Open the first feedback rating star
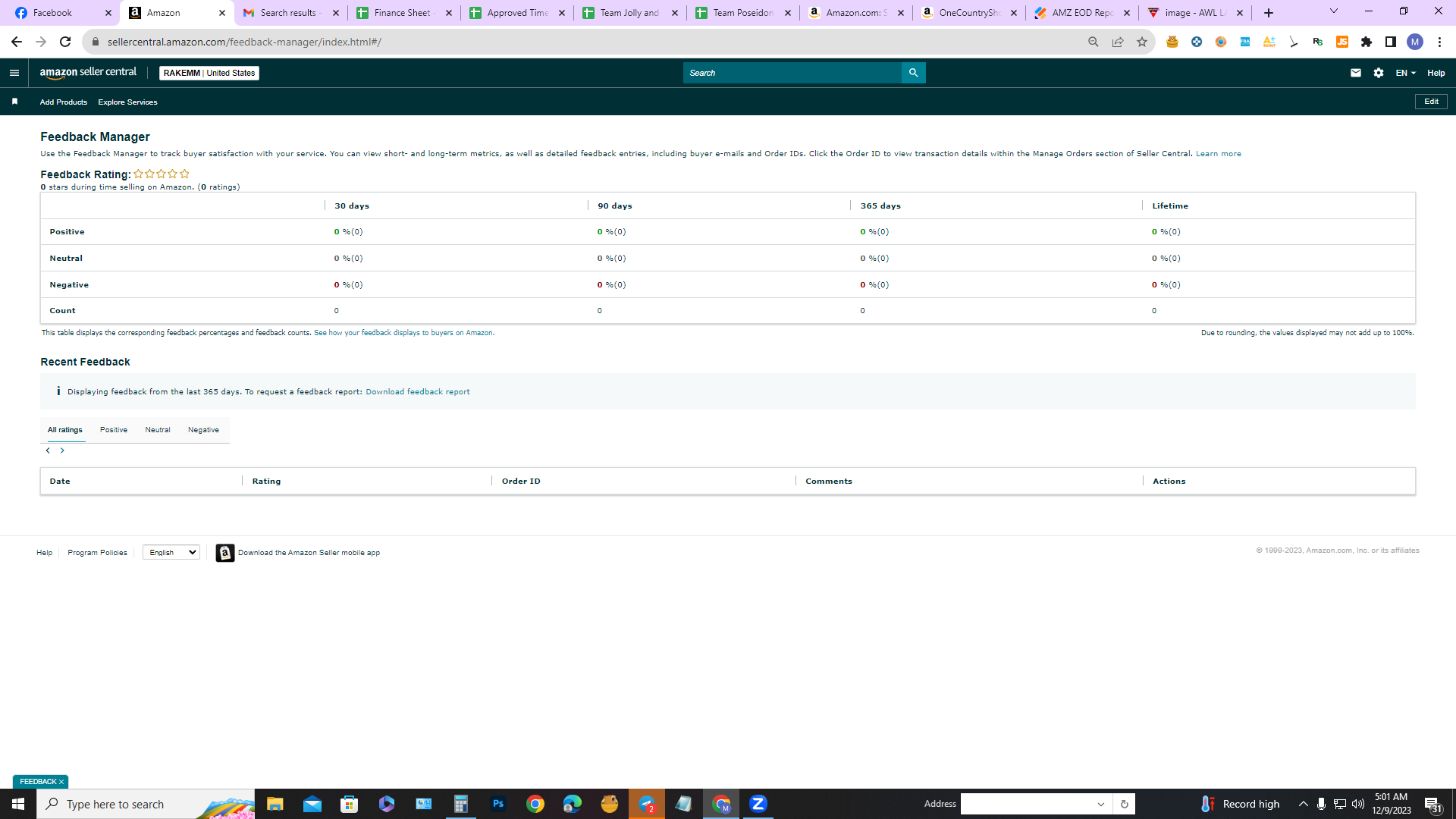Viewport: 1456px width, 819px height. tap(138, 174)
